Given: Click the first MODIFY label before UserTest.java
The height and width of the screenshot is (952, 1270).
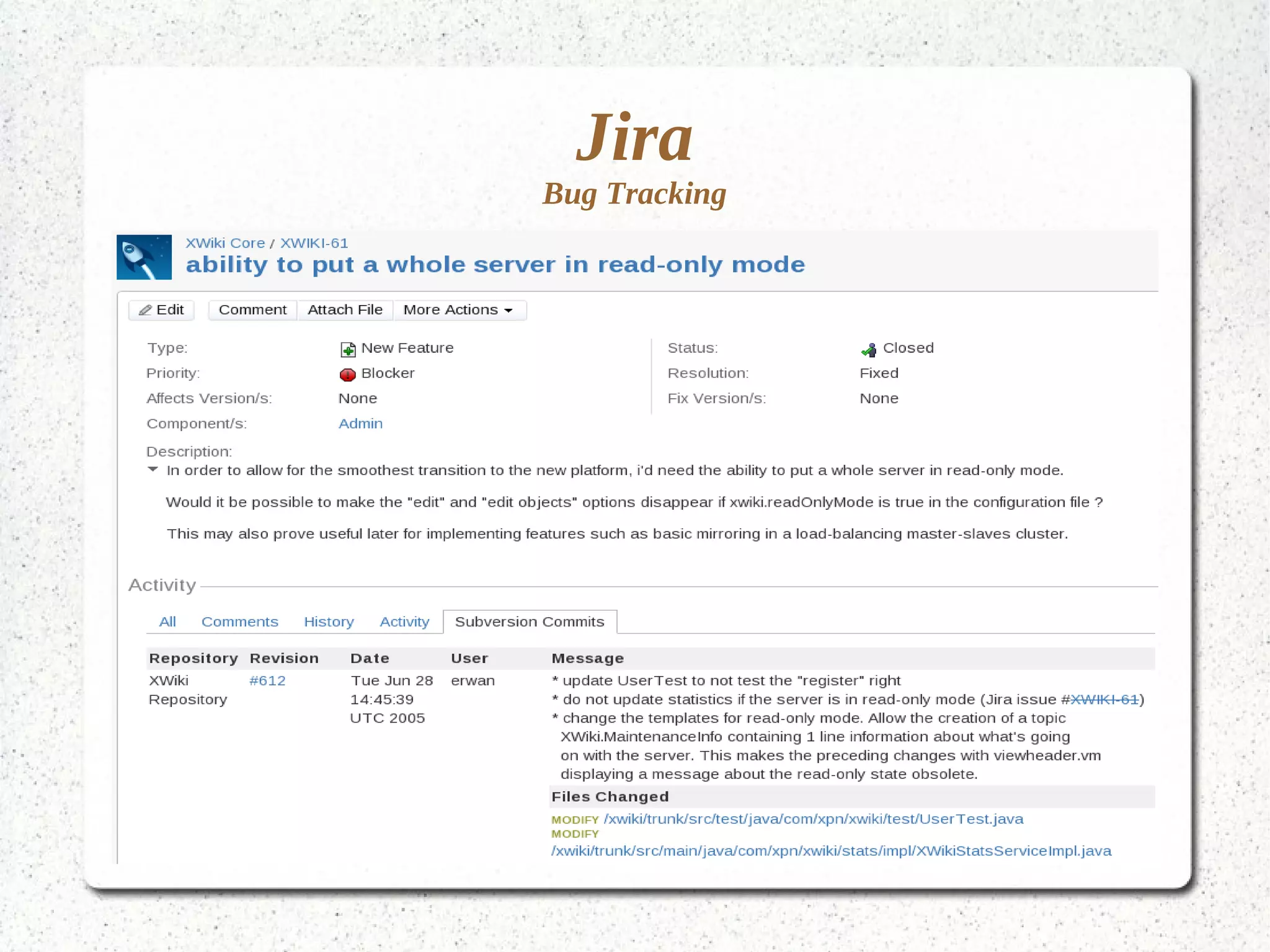Looking at the screenshot, I should [575, 820].
